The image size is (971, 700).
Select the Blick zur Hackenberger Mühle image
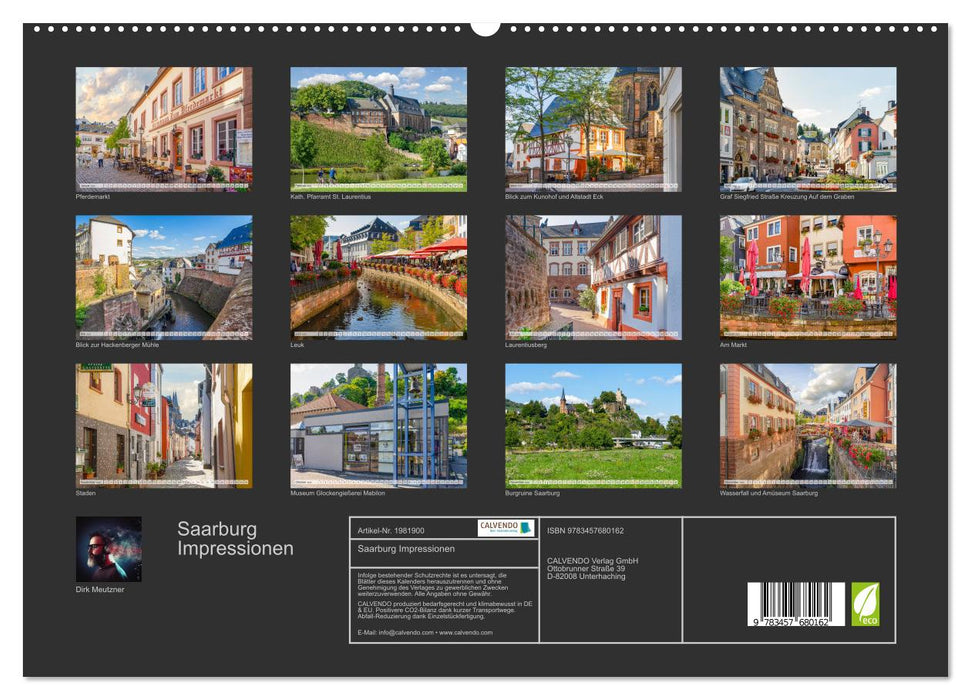coord(162,275)
